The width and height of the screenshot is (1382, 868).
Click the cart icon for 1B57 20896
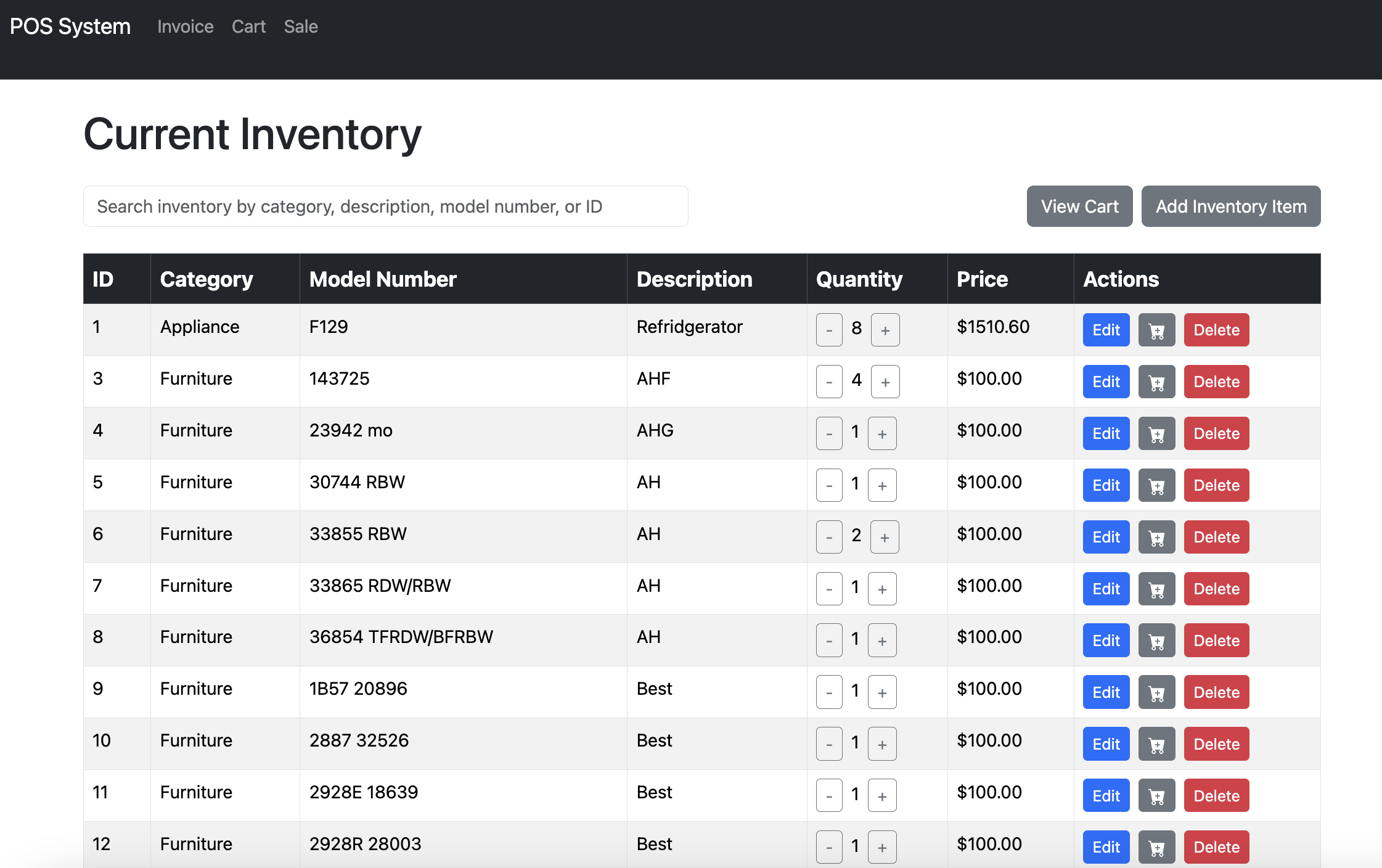coord(1156,692)
